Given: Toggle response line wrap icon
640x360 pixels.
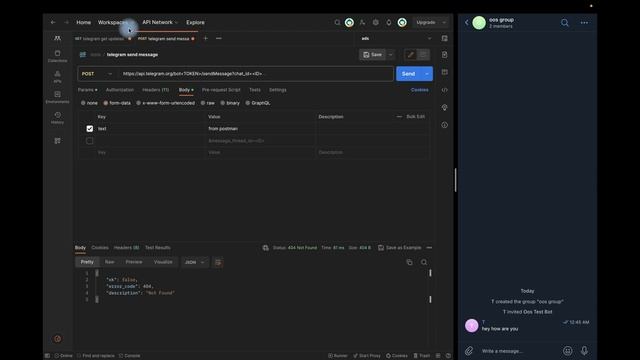Looking at the screenshot, I should pyautogui.click(x=218, y=262).
